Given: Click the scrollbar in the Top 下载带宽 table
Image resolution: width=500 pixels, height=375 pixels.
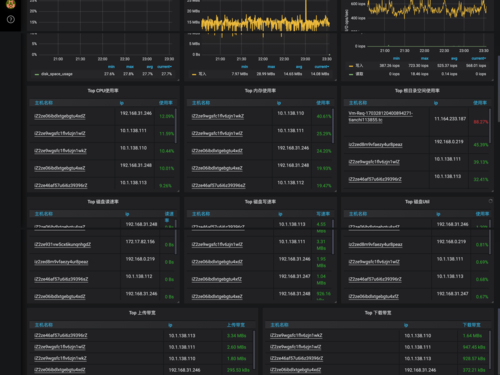Looking at the screenshot, I should pyautogui.click(x=490, y=350).
